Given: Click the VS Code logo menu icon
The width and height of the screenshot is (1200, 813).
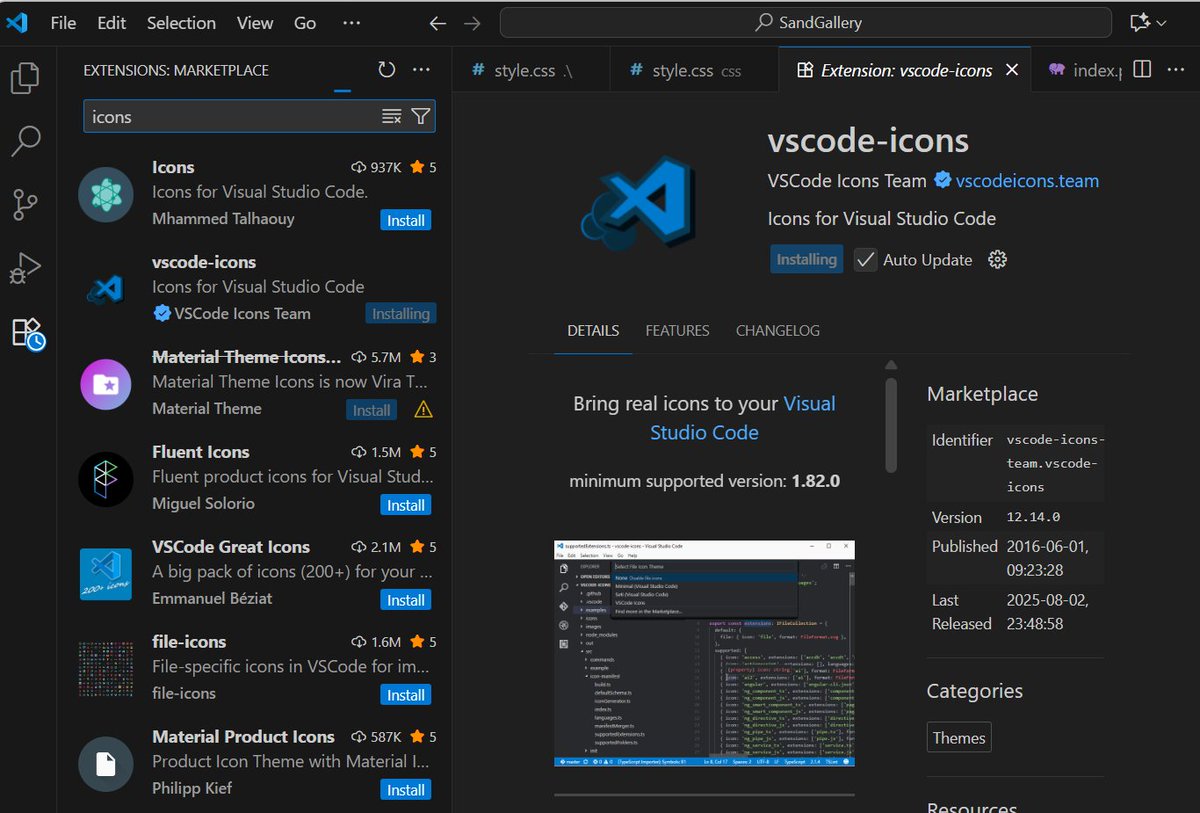Looking at the screenshot, I should coord(17,23).
